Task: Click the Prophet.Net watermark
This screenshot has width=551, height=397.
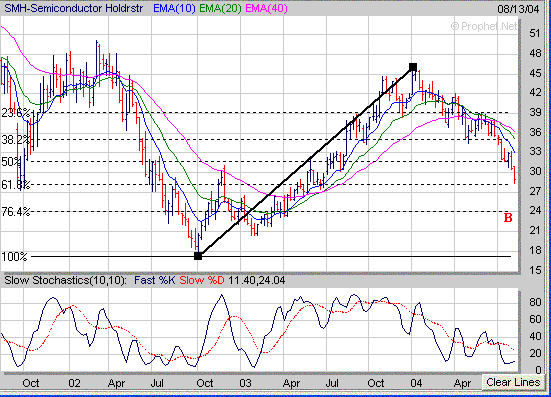Action: (x=484, y=26)
